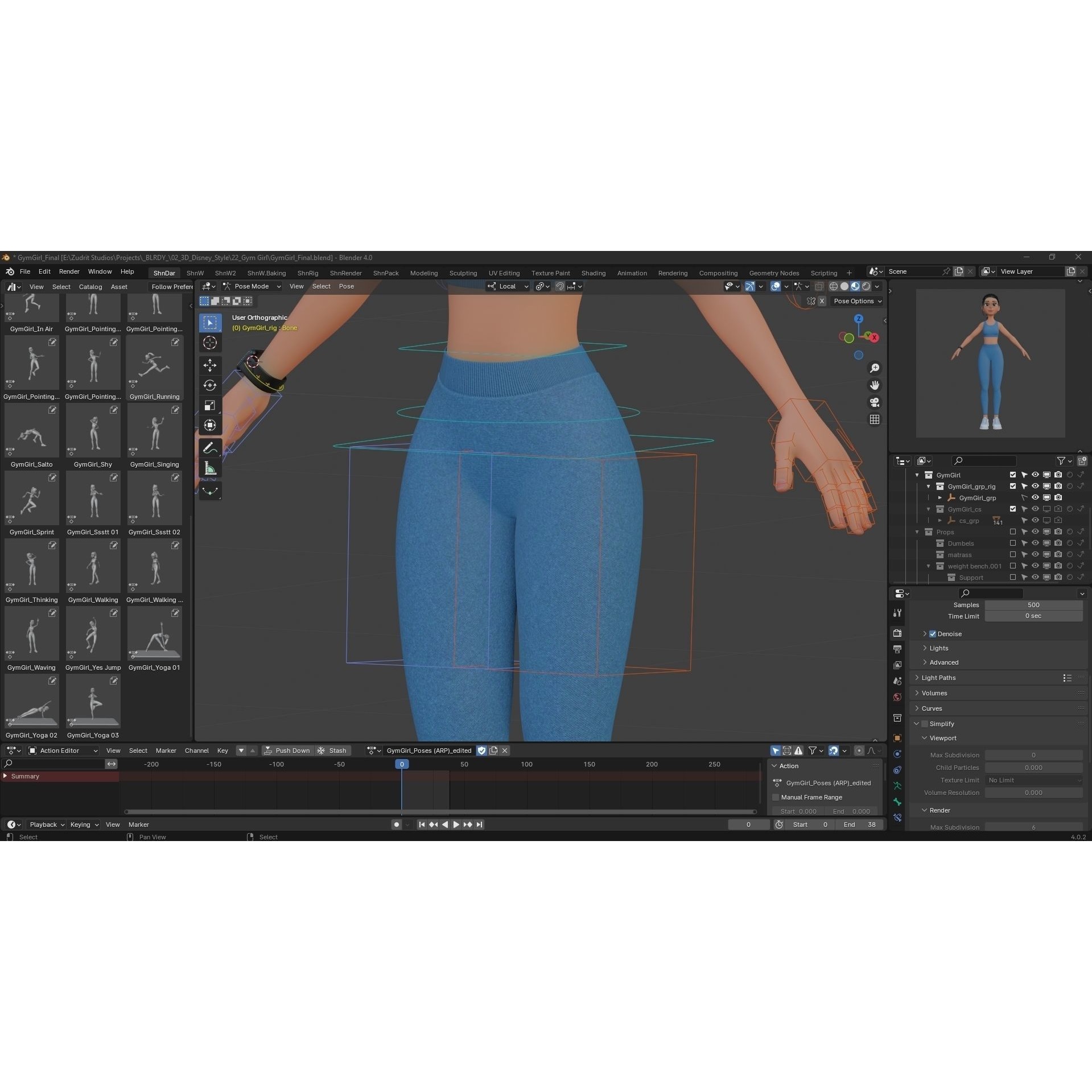Open the Pose Mode dropdown
This screenshot has height=1092, width=1092.
point(250,286)
